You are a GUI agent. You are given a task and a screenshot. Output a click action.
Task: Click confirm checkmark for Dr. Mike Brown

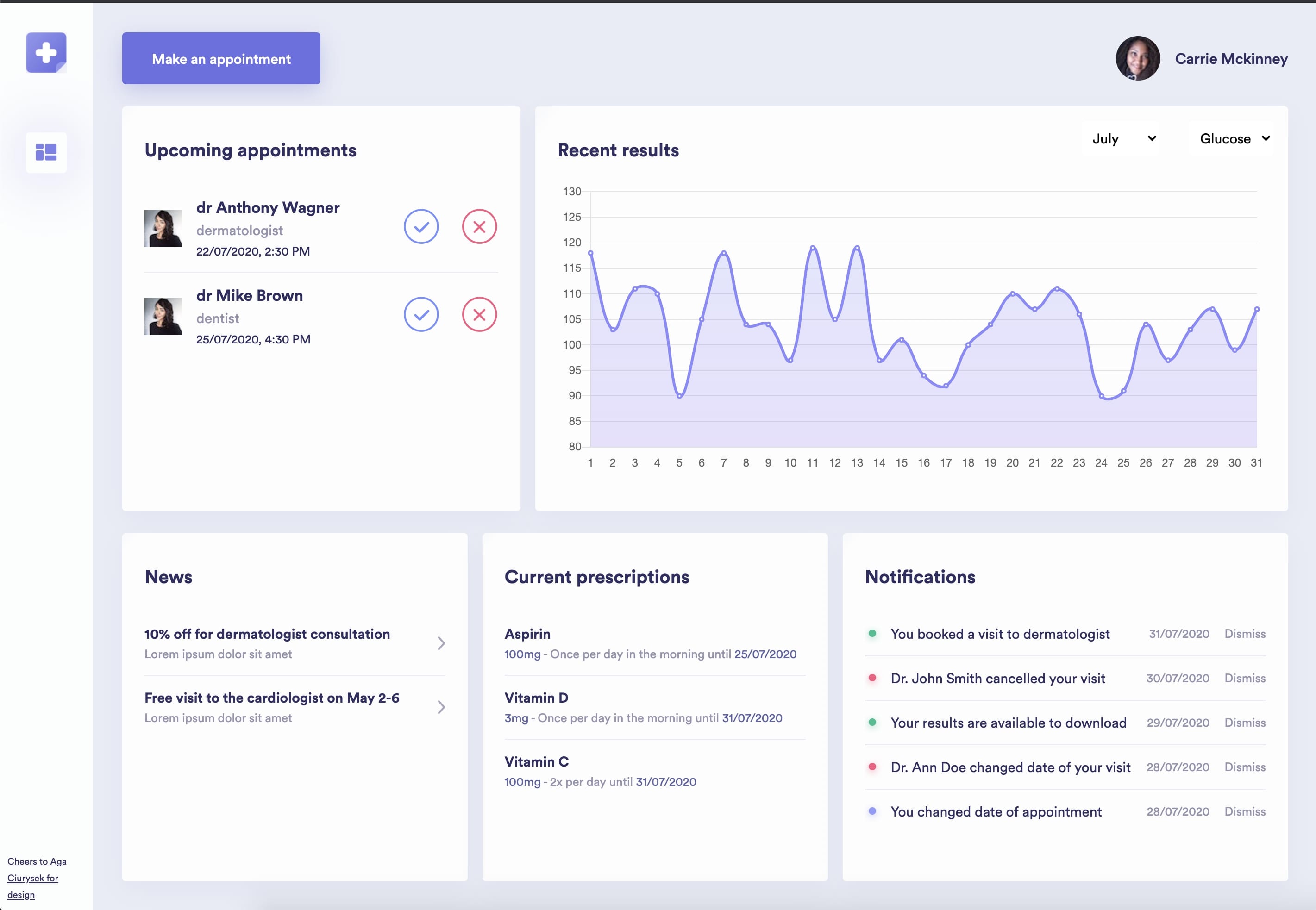pos(422,314)
